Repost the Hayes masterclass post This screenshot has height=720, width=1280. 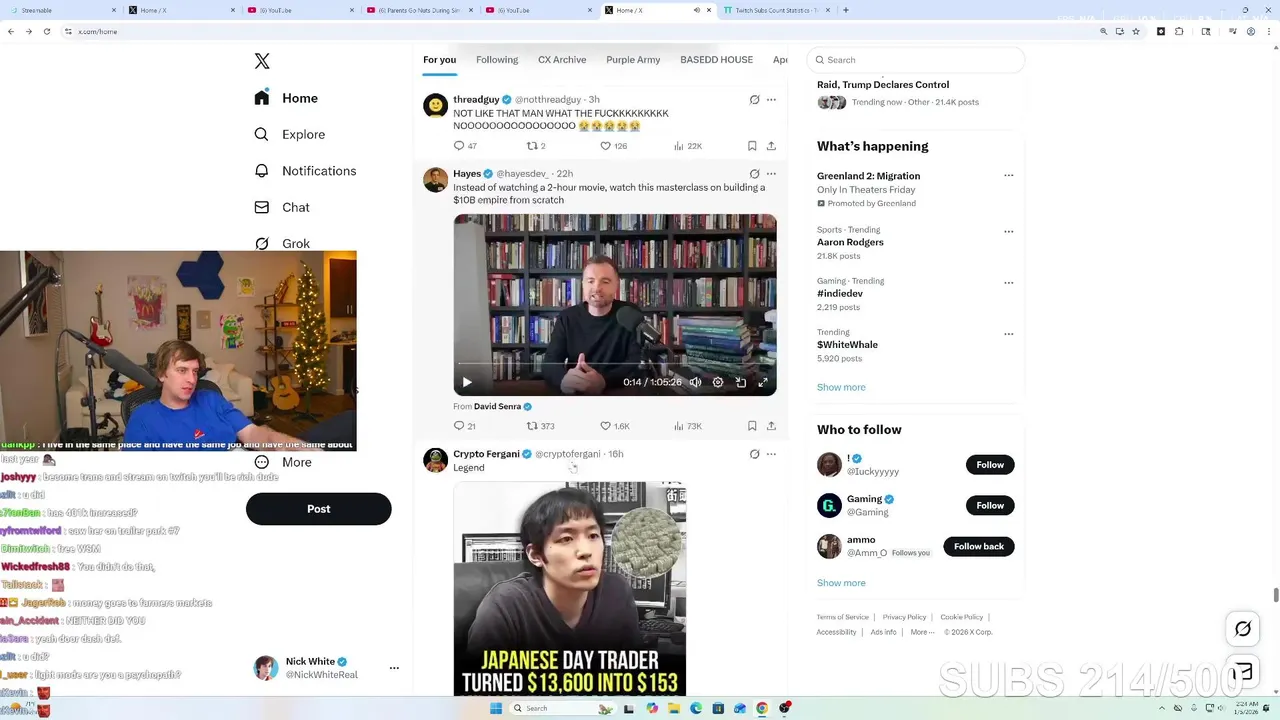click(540, 426)
